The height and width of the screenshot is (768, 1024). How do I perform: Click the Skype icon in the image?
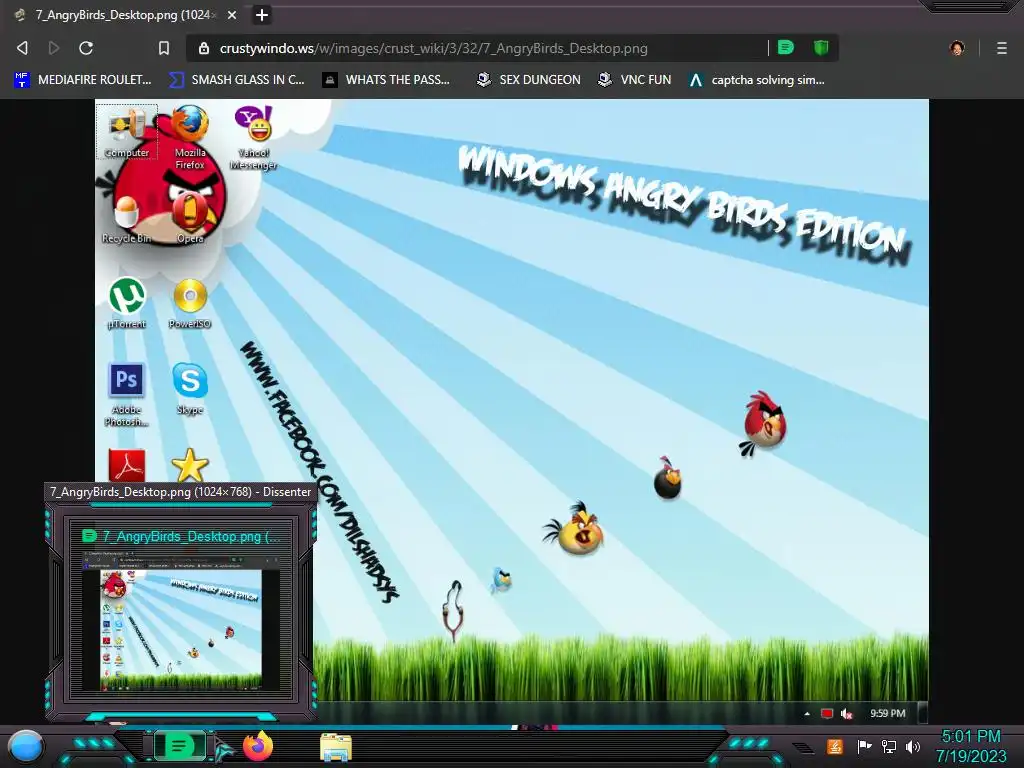(x=190, y=389)
